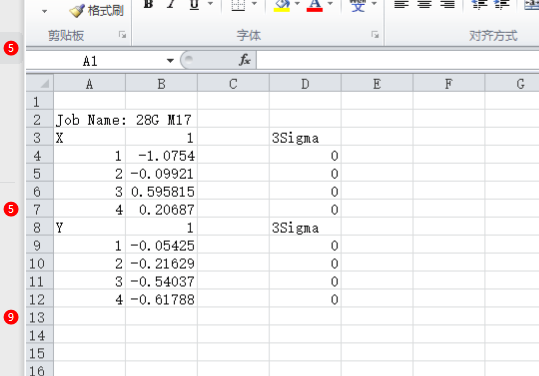
Task: Select column B header
Action: 161,84
